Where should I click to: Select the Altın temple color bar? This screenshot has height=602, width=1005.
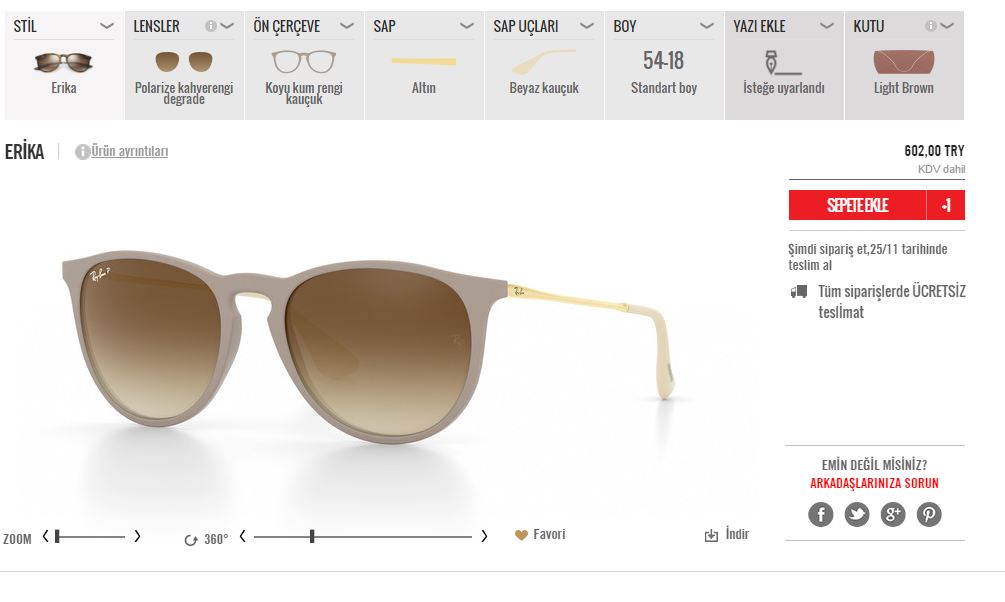pos(424,62)
